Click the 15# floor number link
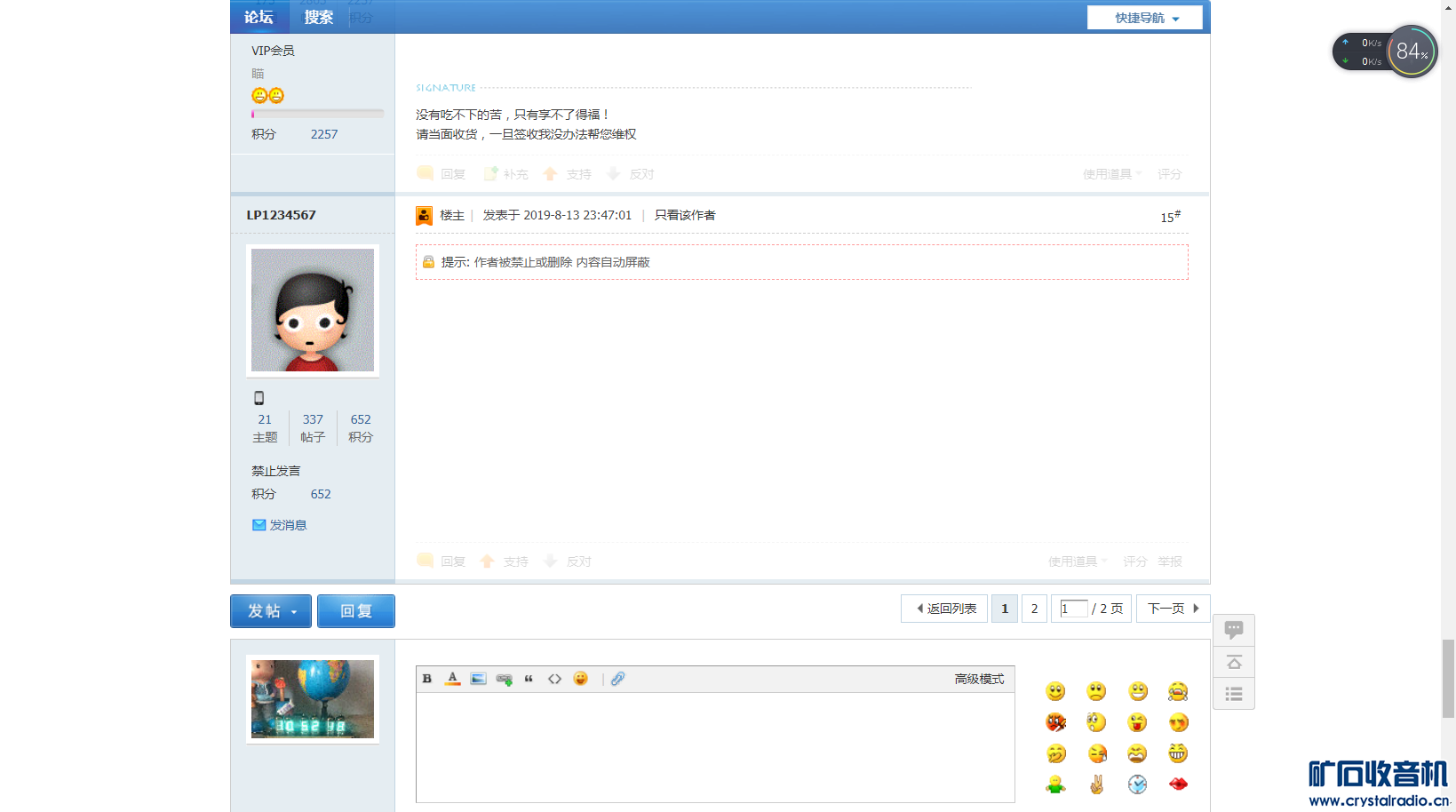Image resolution: width=1456 pixels, height=812 pixels. [1171, 217]
